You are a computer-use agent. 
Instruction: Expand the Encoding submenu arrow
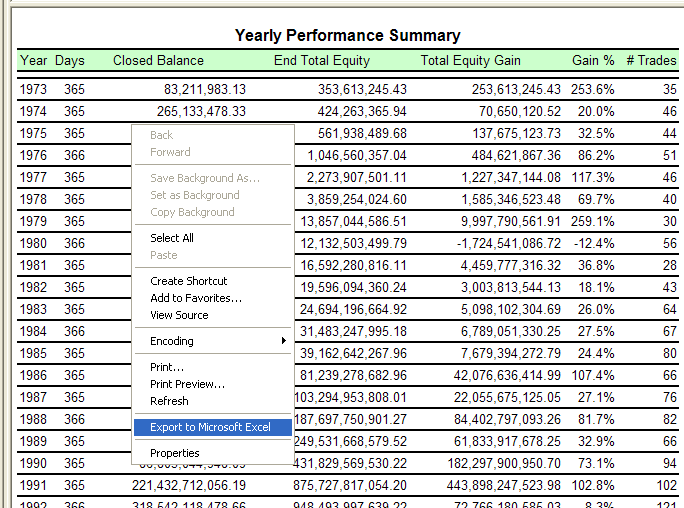tap(284, 341)
